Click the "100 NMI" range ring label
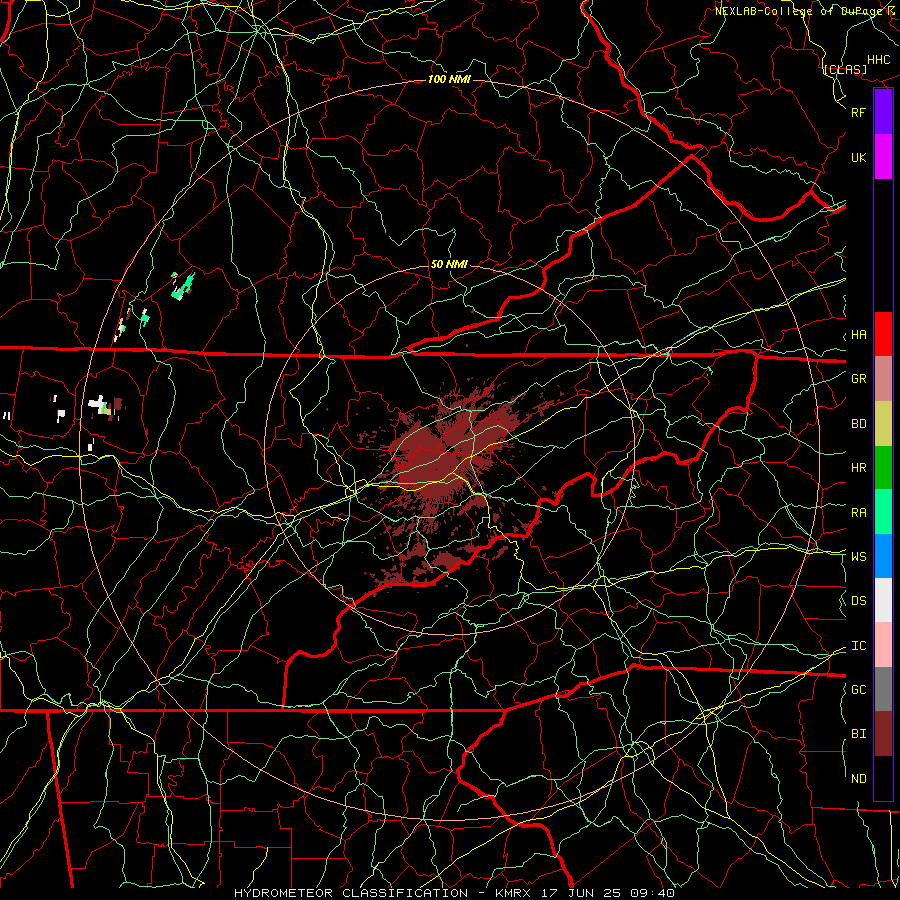 coord(449,79)
